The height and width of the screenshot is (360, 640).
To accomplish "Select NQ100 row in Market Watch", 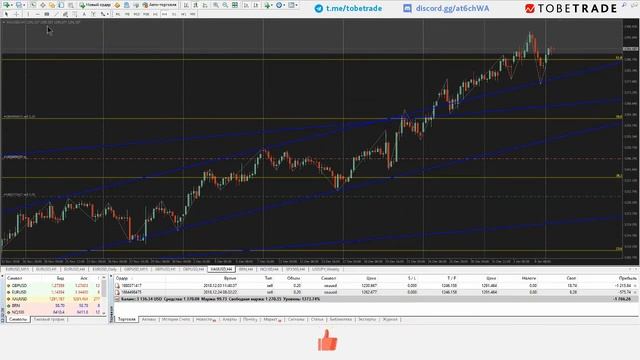I will pyautogui.click(x=53, y=312).
